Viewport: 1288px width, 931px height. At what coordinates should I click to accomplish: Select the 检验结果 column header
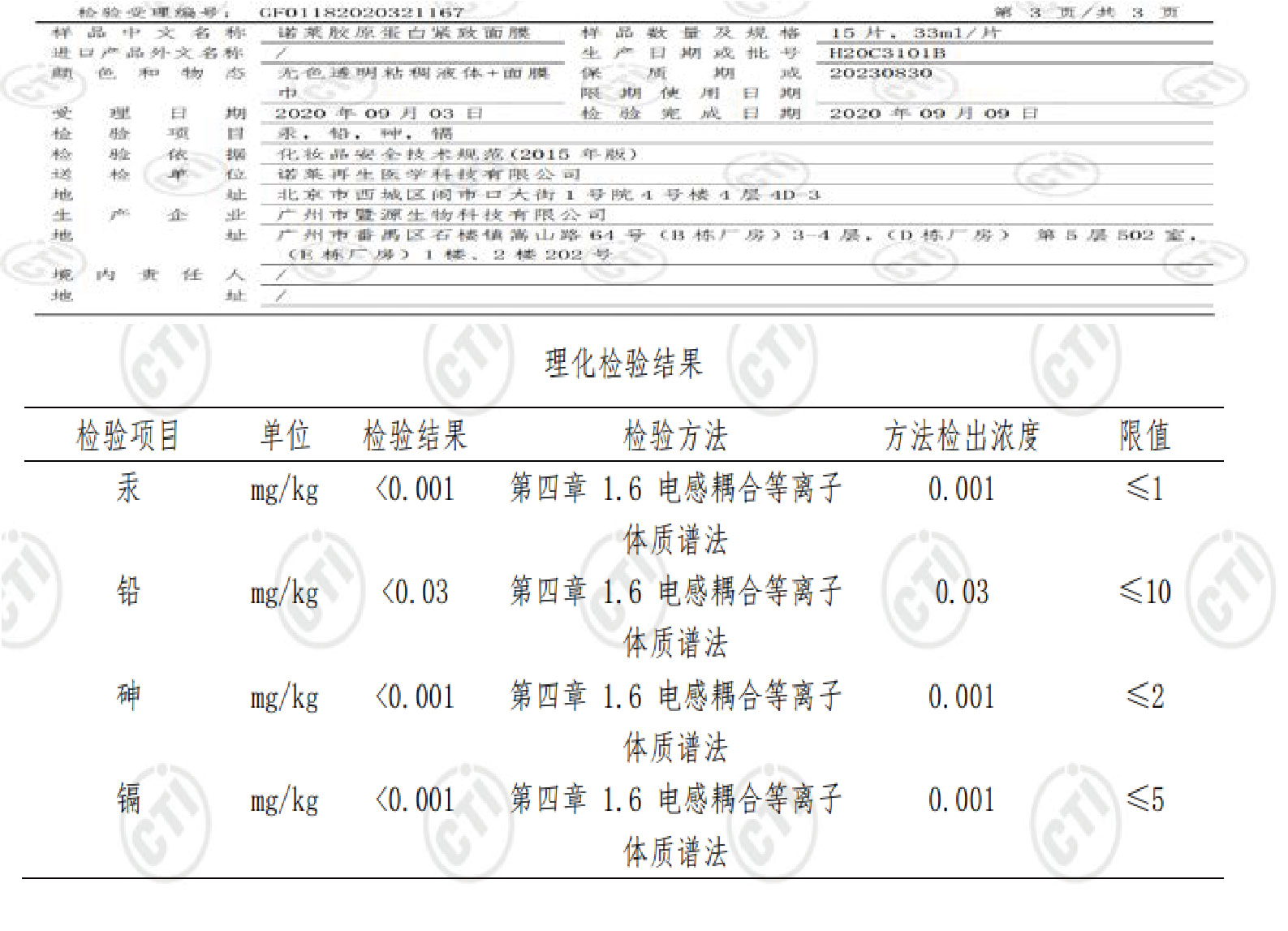(415, 436)
